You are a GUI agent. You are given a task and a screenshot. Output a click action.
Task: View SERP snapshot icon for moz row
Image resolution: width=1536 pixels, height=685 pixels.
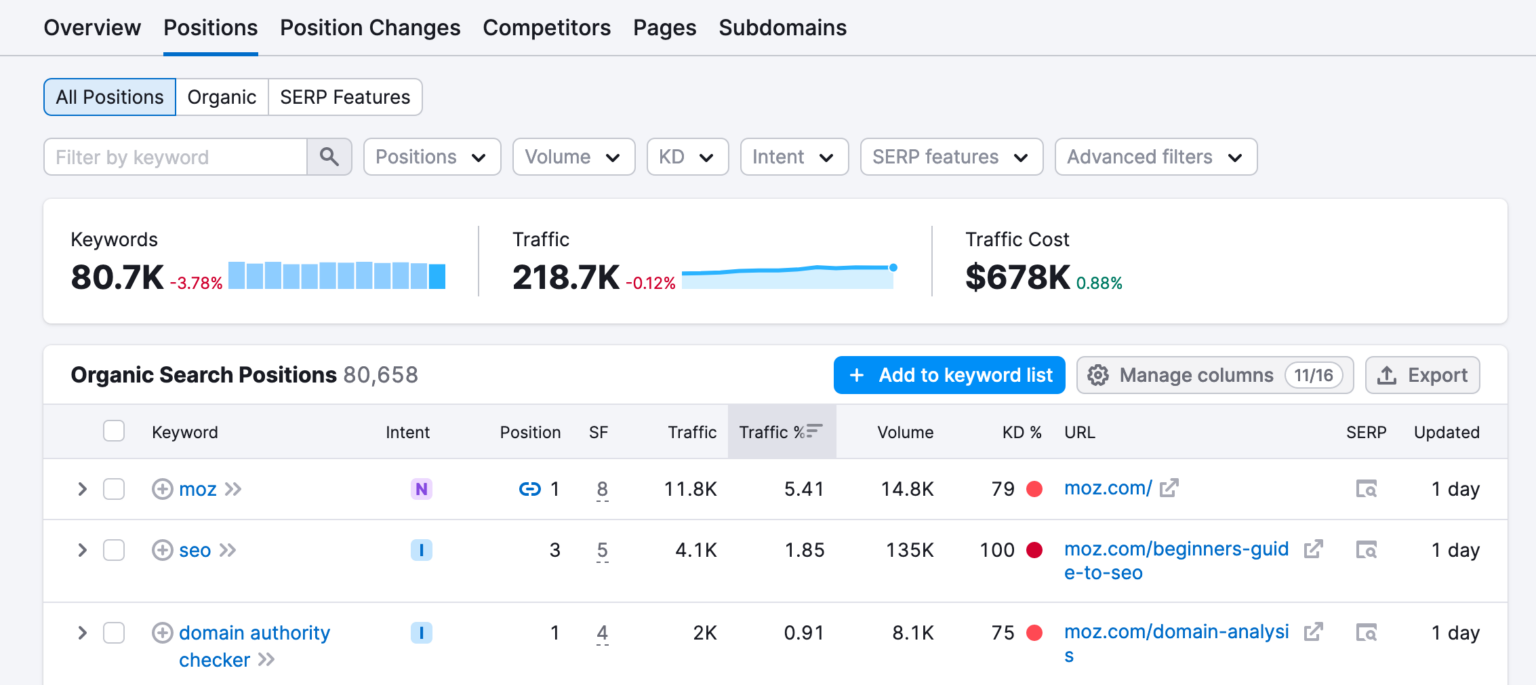point(1366,489)
